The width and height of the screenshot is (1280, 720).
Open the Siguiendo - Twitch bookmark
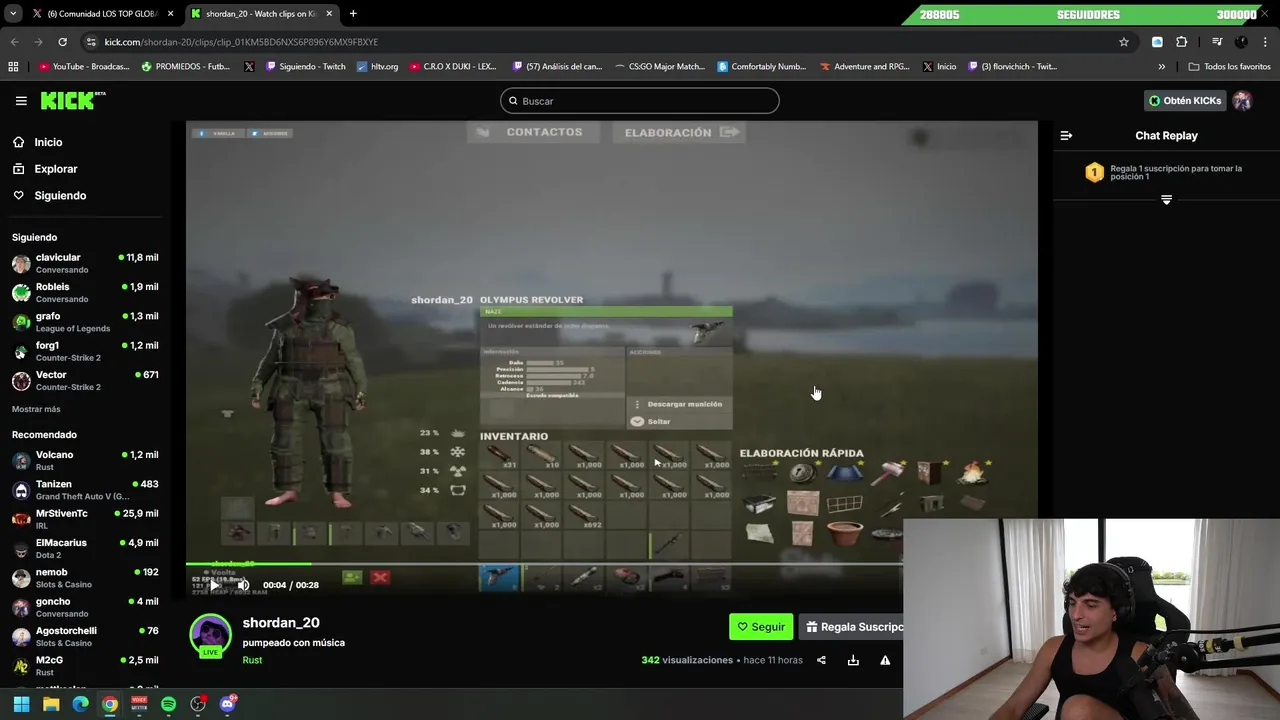coord(305,66)
